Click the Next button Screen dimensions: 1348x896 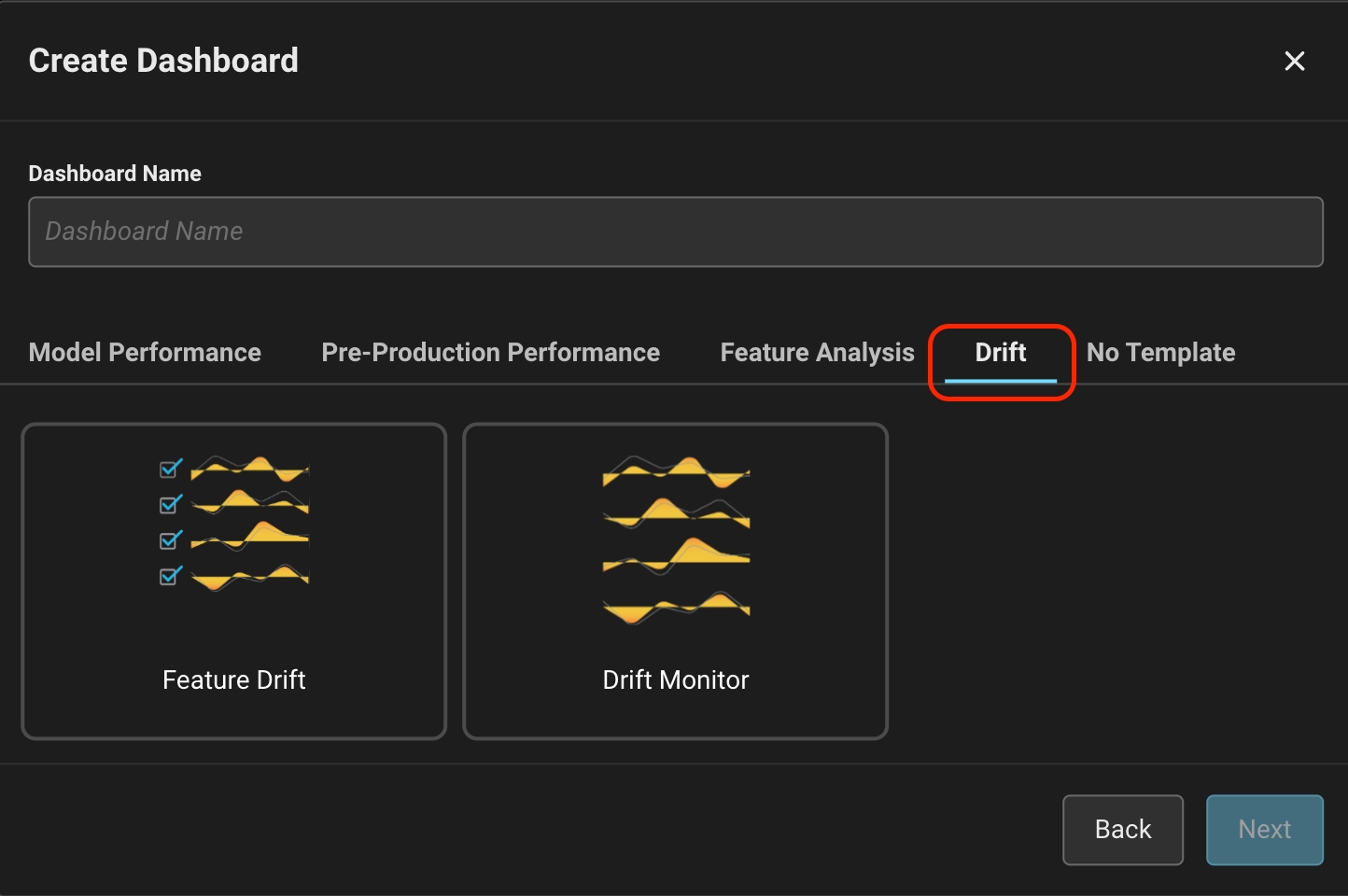[1264, 830]
